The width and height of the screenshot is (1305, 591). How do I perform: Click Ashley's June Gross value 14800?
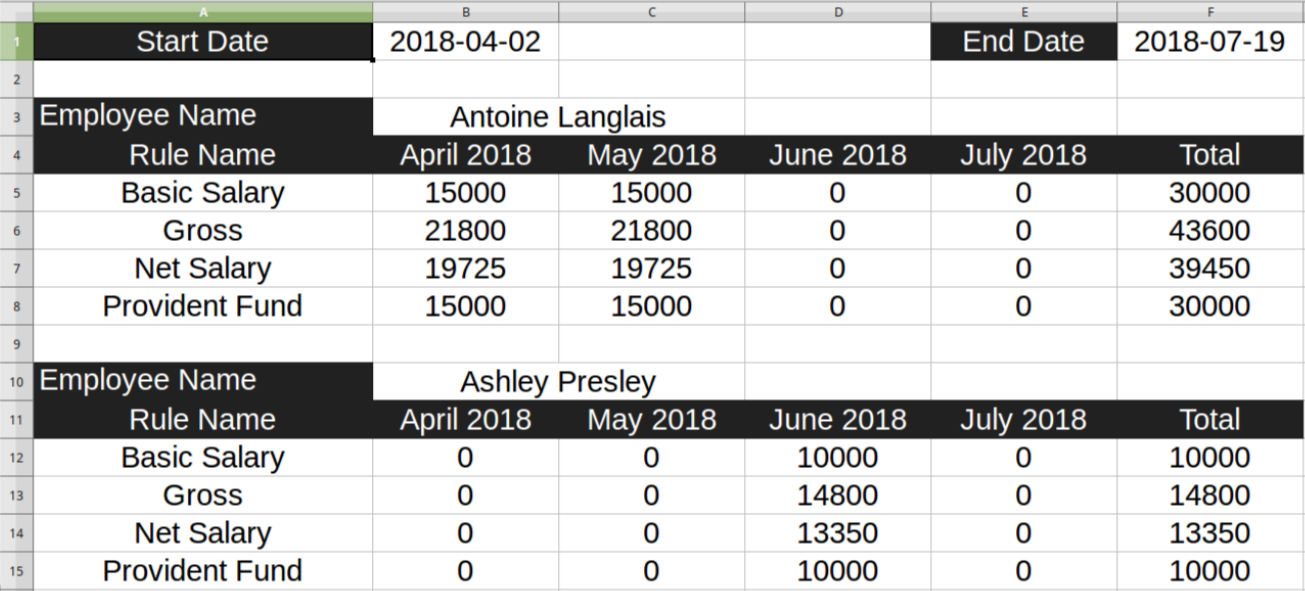[x=838, y=496]
